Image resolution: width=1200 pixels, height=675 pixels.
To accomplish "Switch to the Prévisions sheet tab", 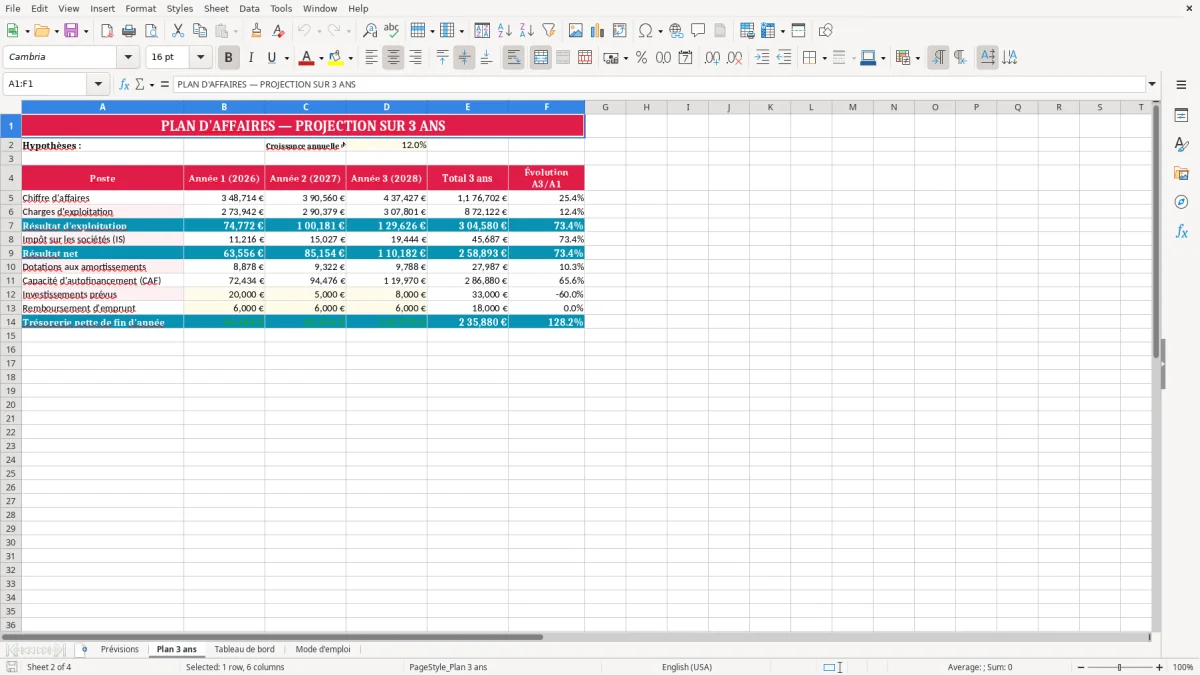I will pos(120,649).
